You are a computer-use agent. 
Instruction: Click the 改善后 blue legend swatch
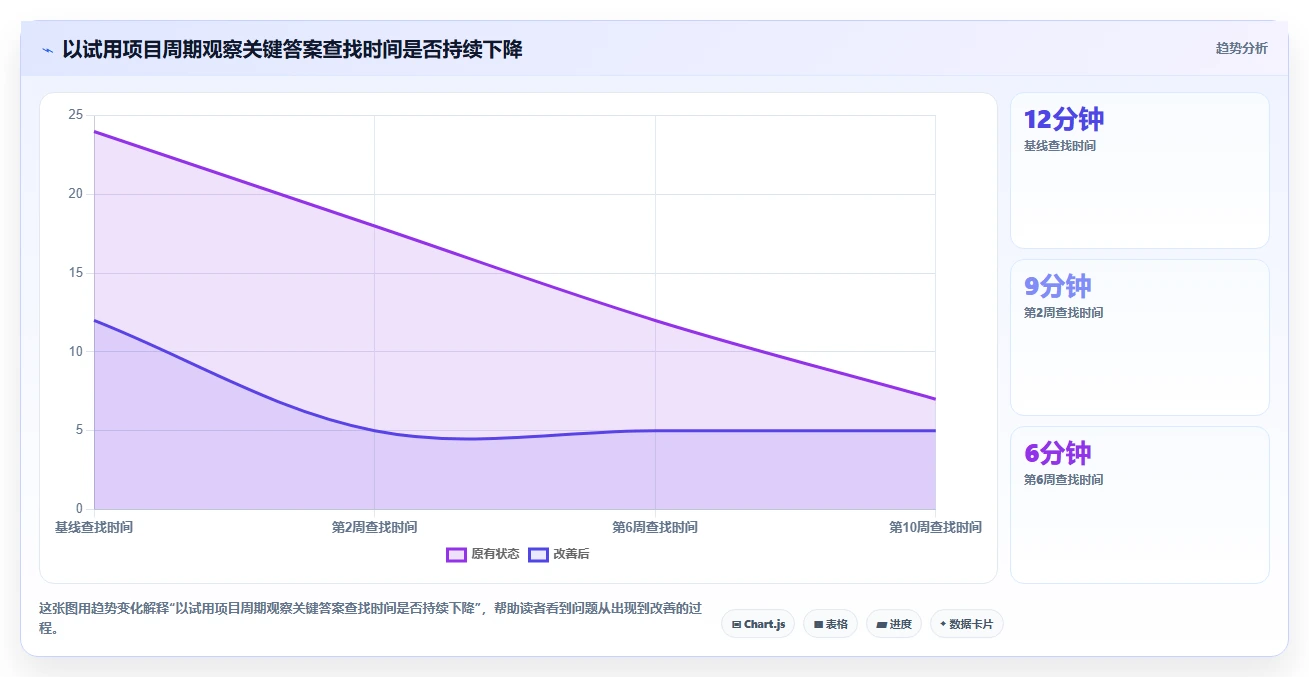[538, 554]
